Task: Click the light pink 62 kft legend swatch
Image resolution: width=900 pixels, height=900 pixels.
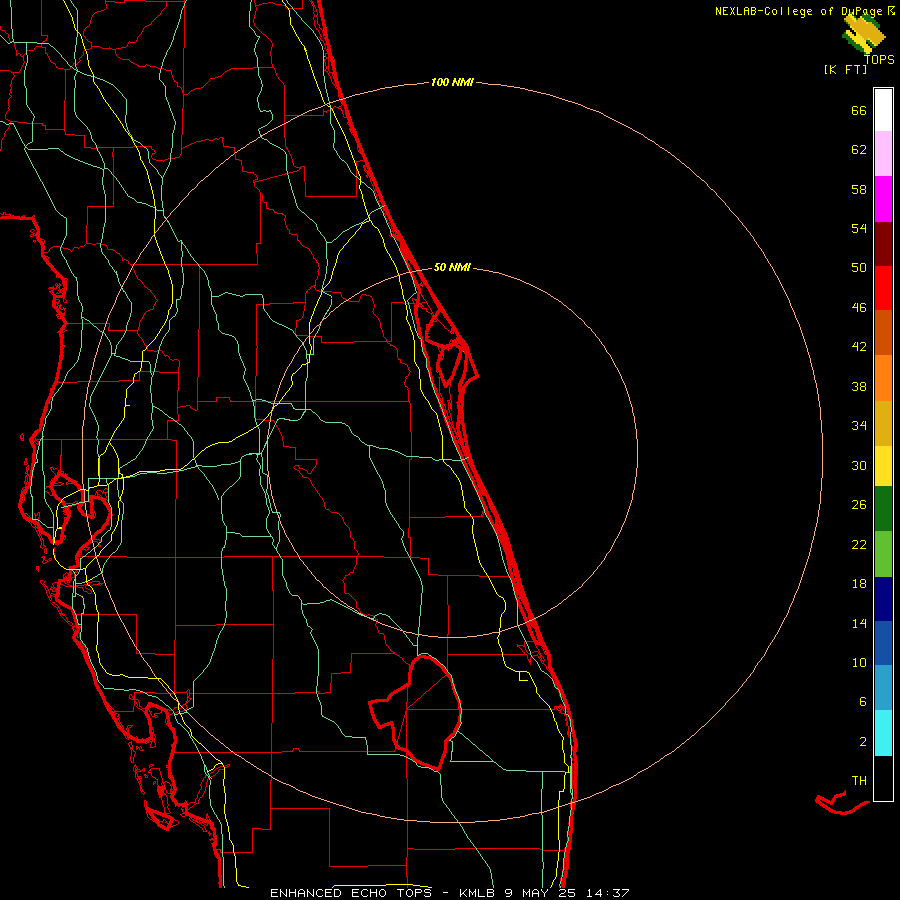Action: (x=883, y=153)
